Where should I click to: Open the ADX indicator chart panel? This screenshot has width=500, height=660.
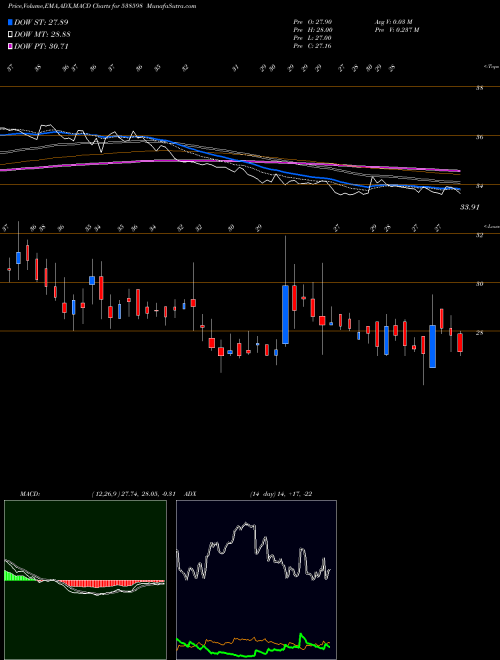[x=256, y=580]
